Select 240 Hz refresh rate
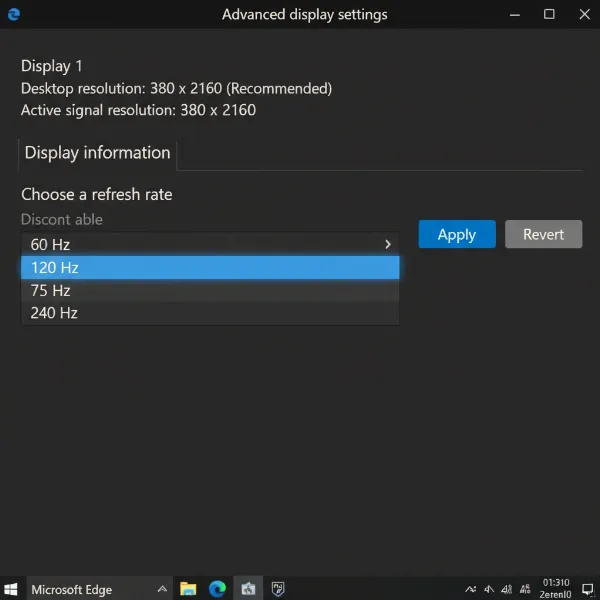The height and width of the screenshot is (600, 600). click(x=210, y=313)
